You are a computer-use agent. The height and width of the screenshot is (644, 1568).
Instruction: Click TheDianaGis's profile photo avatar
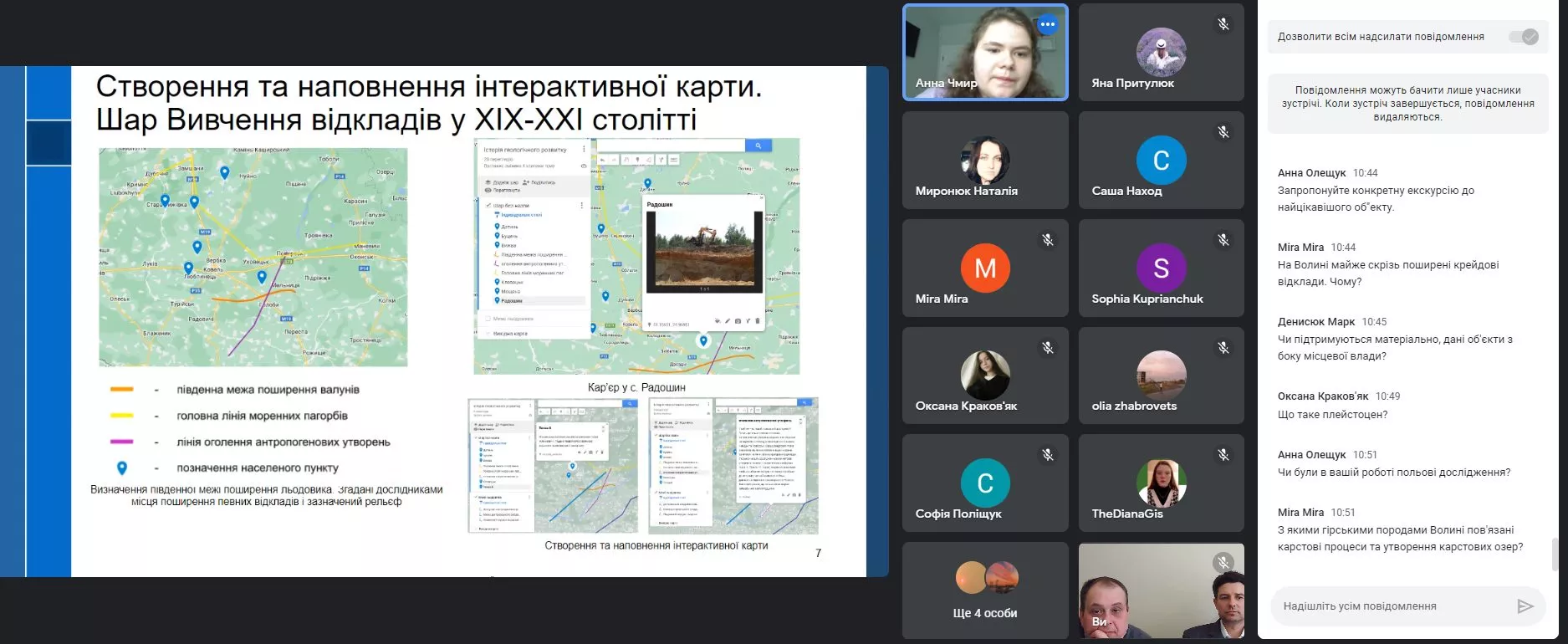1161,483
